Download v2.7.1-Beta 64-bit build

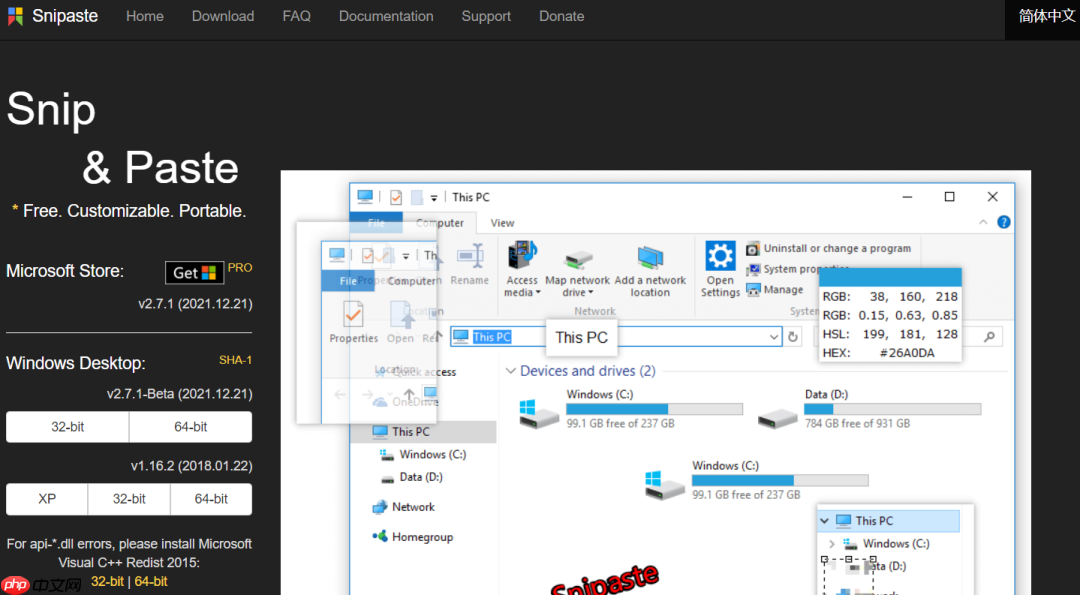[x=191, y=427]
